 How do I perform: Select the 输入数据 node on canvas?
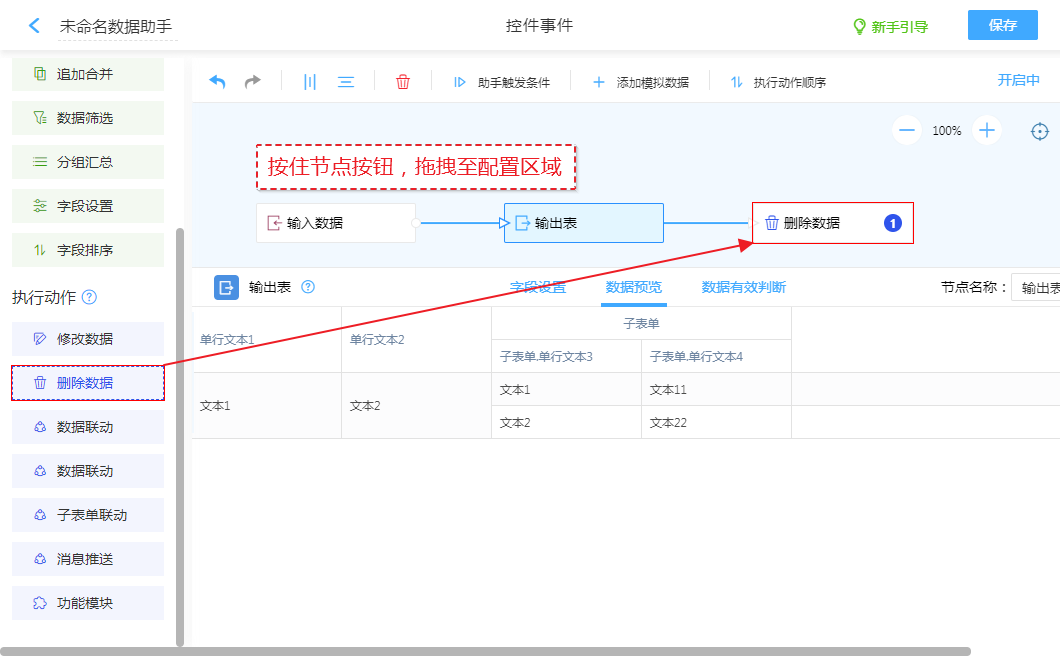(x=335, y=223)
